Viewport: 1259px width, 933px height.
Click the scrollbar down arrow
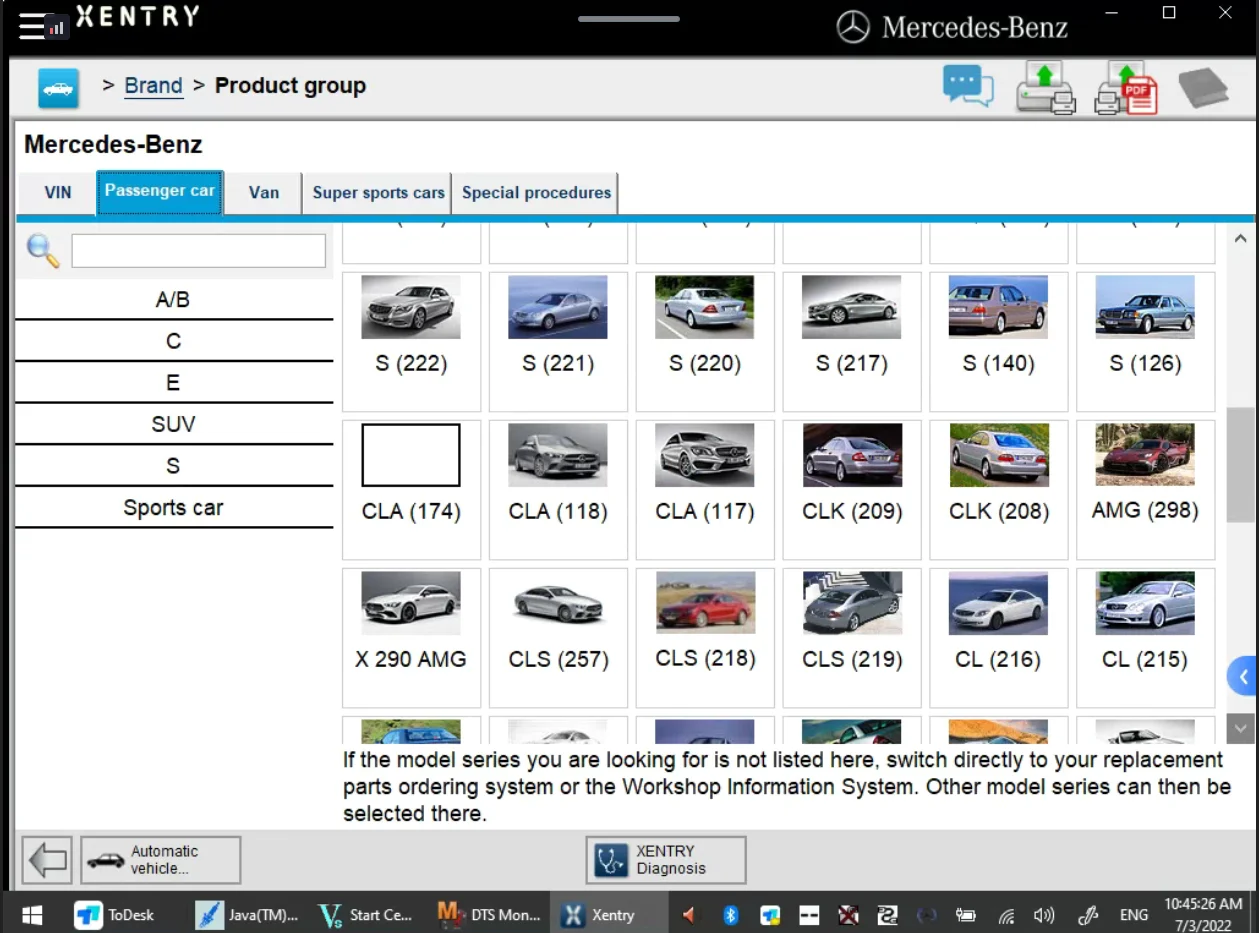pos(1241,728)
